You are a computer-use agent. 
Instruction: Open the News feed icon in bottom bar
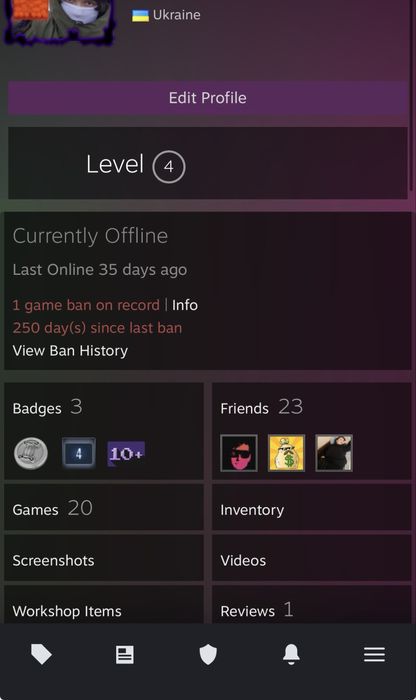125,655
